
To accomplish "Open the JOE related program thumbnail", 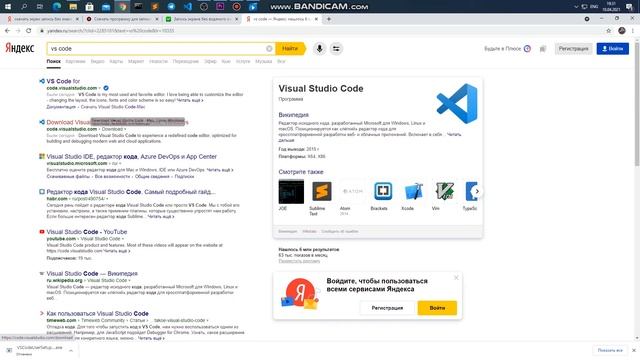I will (x=291, y=191).
